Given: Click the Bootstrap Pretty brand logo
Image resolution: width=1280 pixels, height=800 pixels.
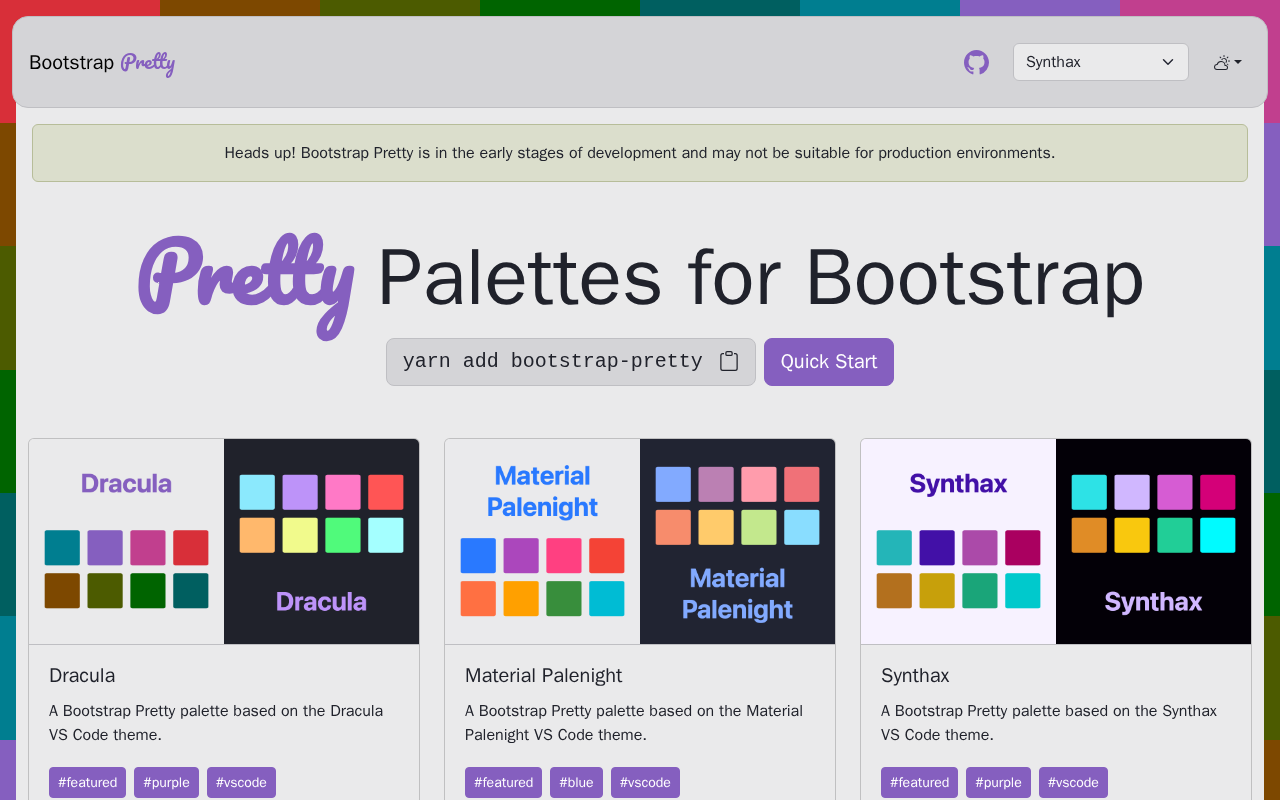Looking at the screenshot, I should tap(102, 62).
